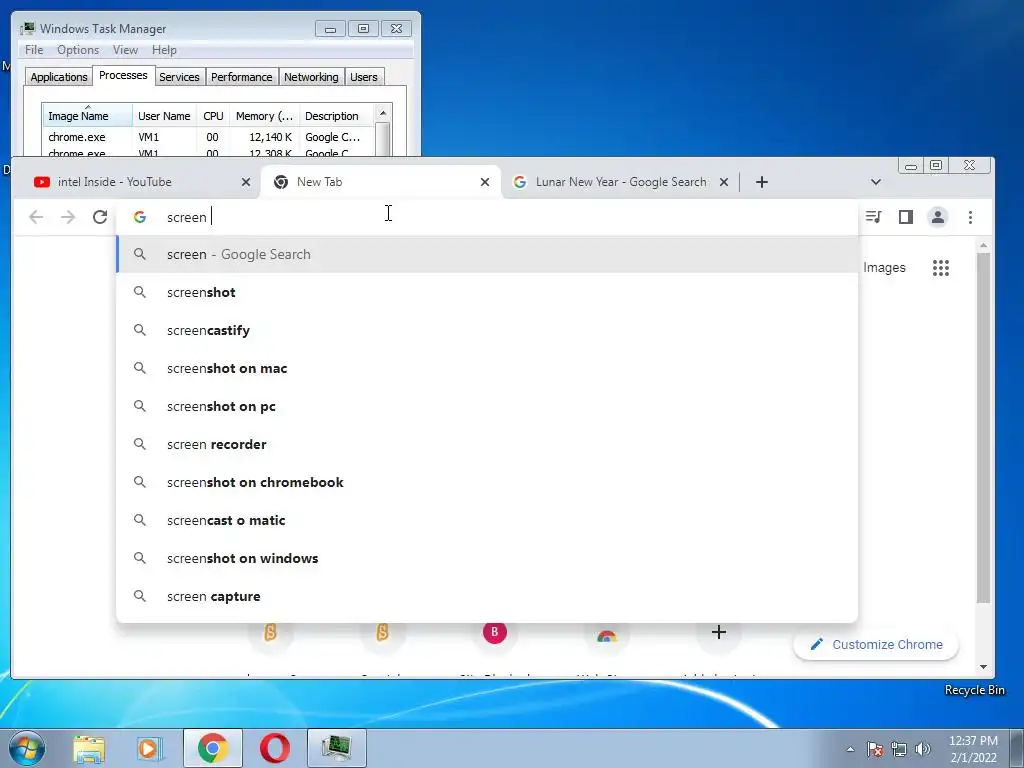
Task: Open the Action Center flag icon
Action: 875,749
